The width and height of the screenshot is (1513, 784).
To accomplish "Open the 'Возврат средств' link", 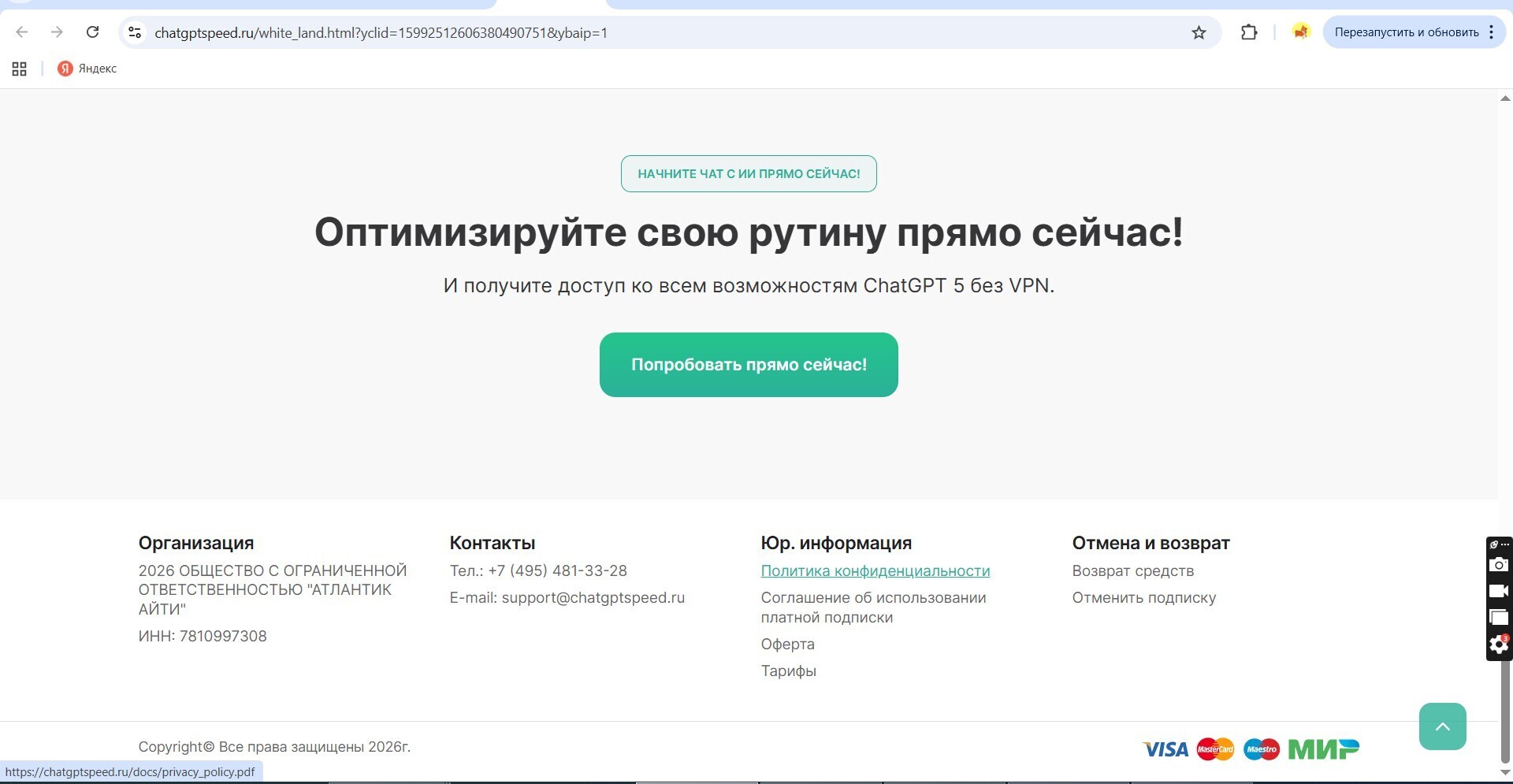I will (x=1132, y=570).
